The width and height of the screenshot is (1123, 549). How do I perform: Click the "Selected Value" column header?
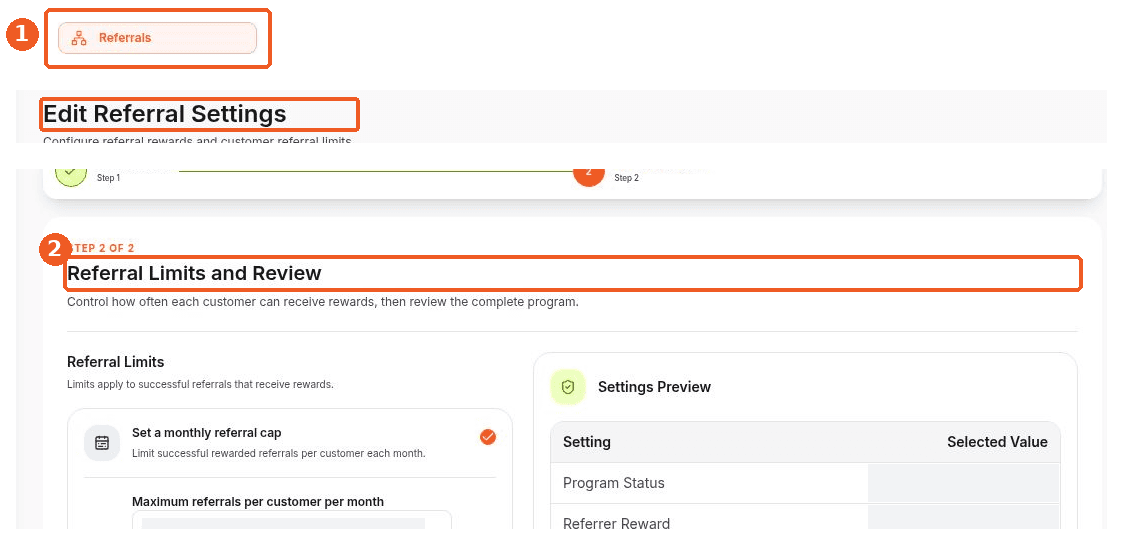click(997, 442)
